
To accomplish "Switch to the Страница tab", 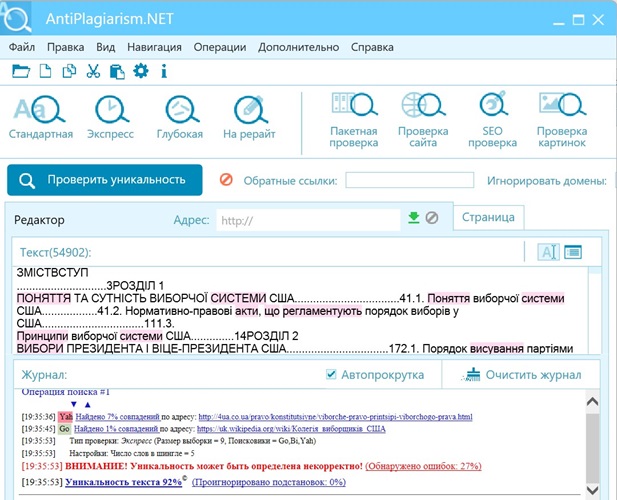I will tap(488, 217).
